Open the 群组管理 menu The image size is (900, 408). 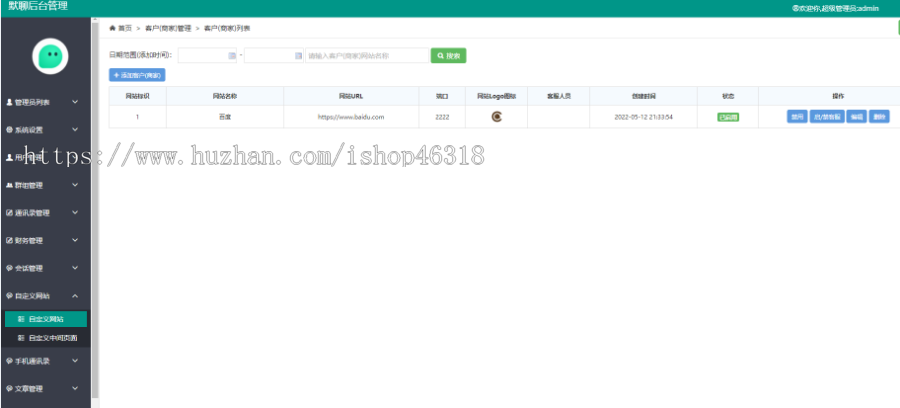click(x=45, y=185)
